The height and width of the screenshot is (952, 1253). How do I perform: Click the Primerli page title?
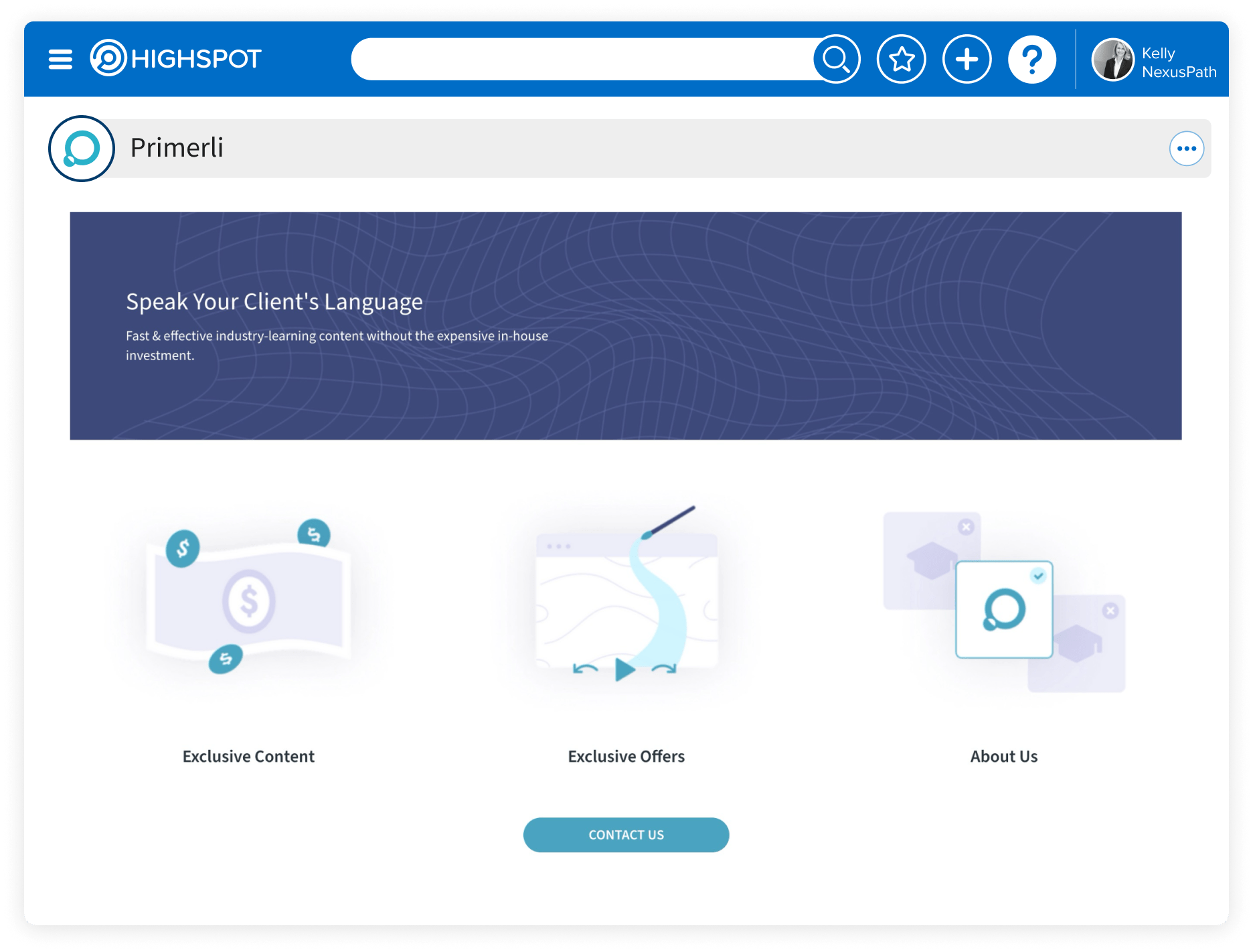pos(177,148)
